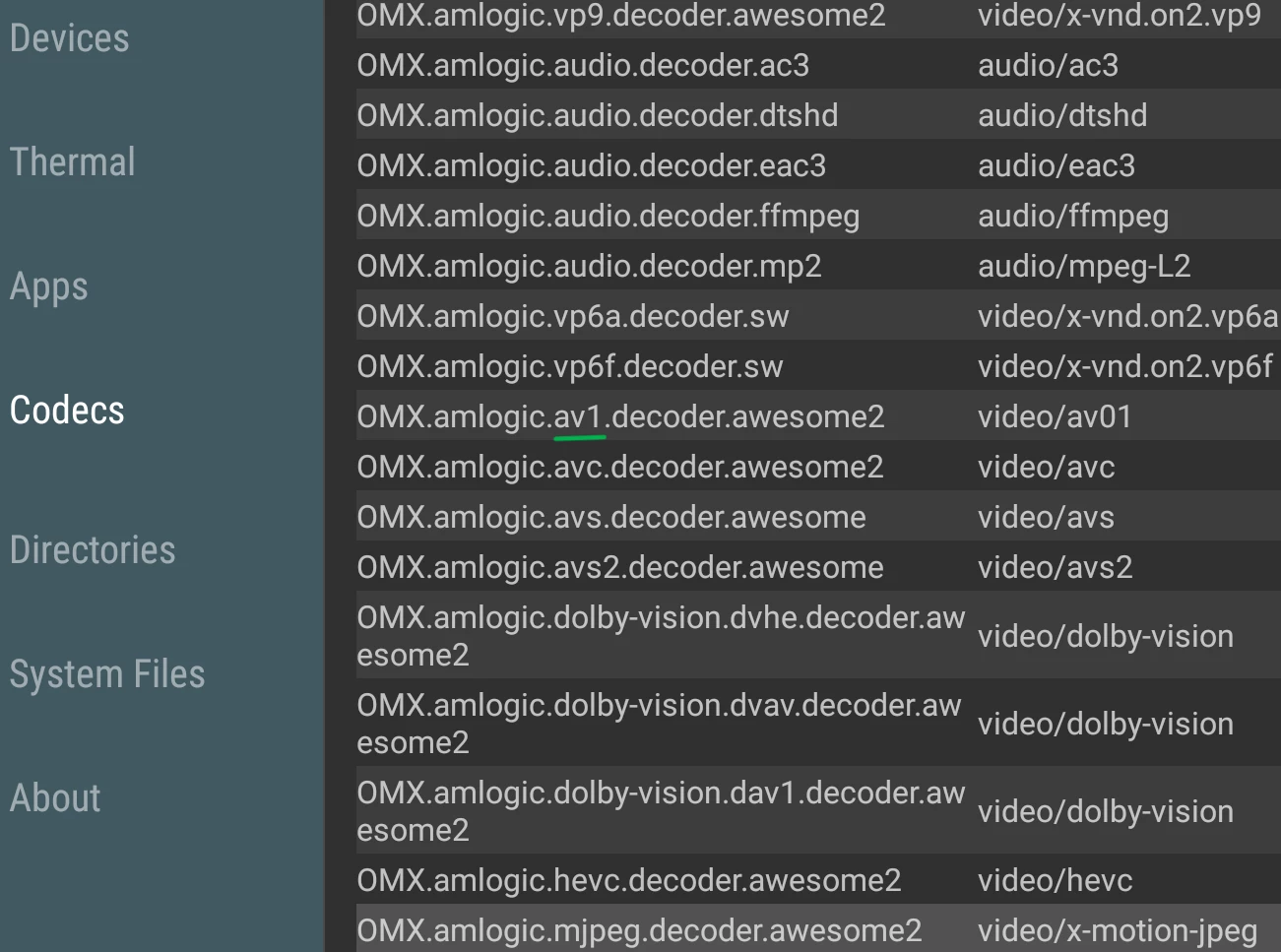Choose the OMX.amlogic.audio.decoder.ffmpeg entry
1281x952 pixels.
pos(608,217)
